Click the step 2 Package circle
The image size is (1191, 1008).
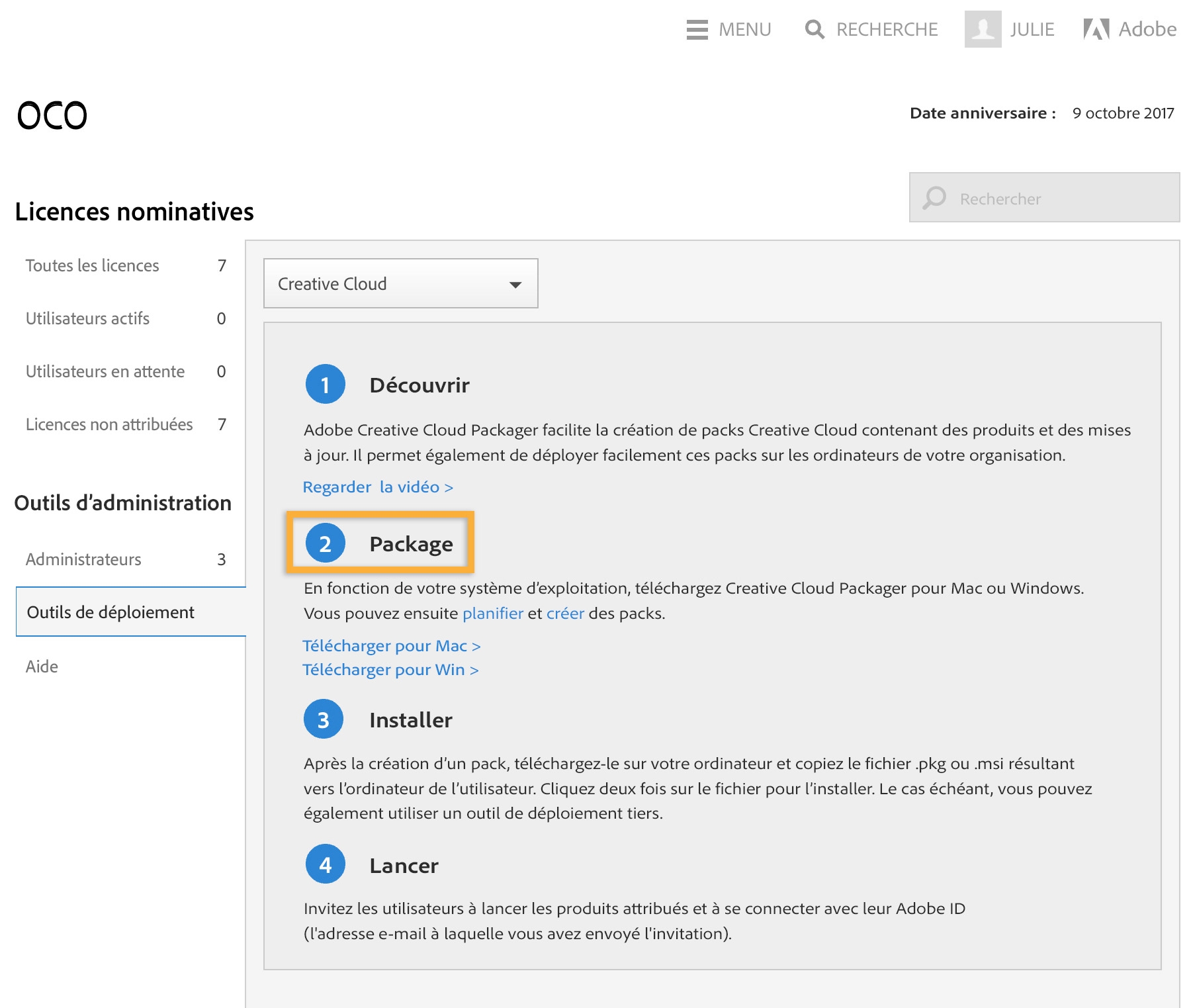325,543
